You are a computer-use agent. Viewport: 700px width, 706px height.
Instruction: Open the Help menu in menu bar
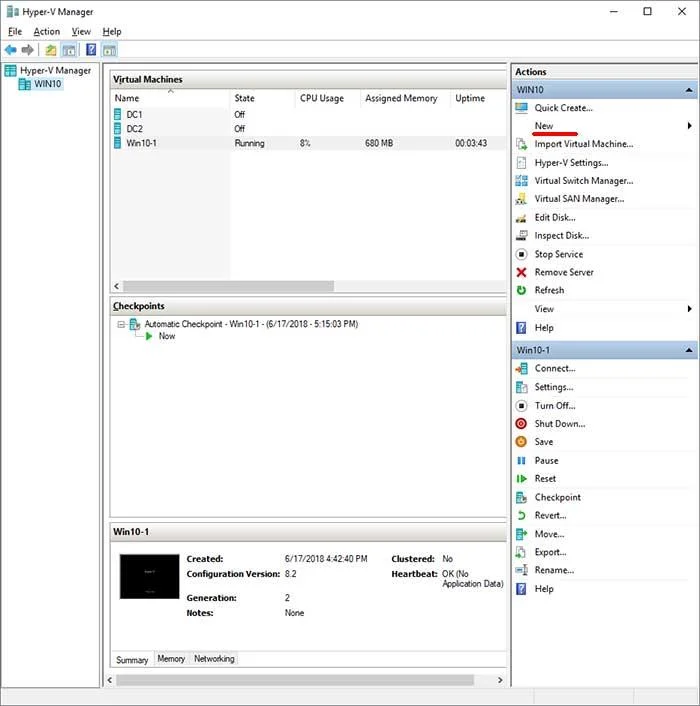click(x=112, y=32)
